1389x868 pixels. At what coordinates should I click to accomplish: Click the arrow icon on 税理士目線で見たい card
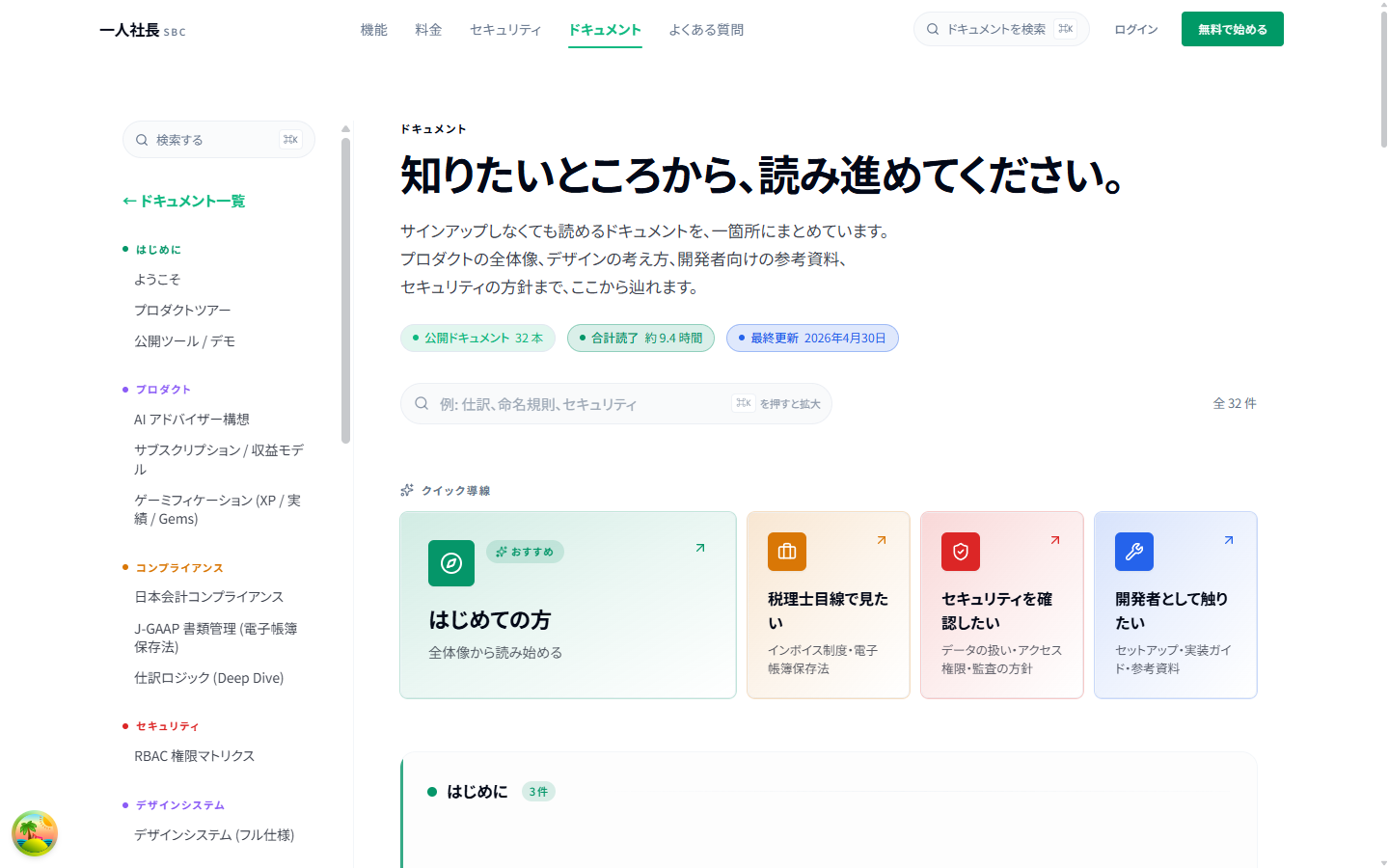(882, 540)
